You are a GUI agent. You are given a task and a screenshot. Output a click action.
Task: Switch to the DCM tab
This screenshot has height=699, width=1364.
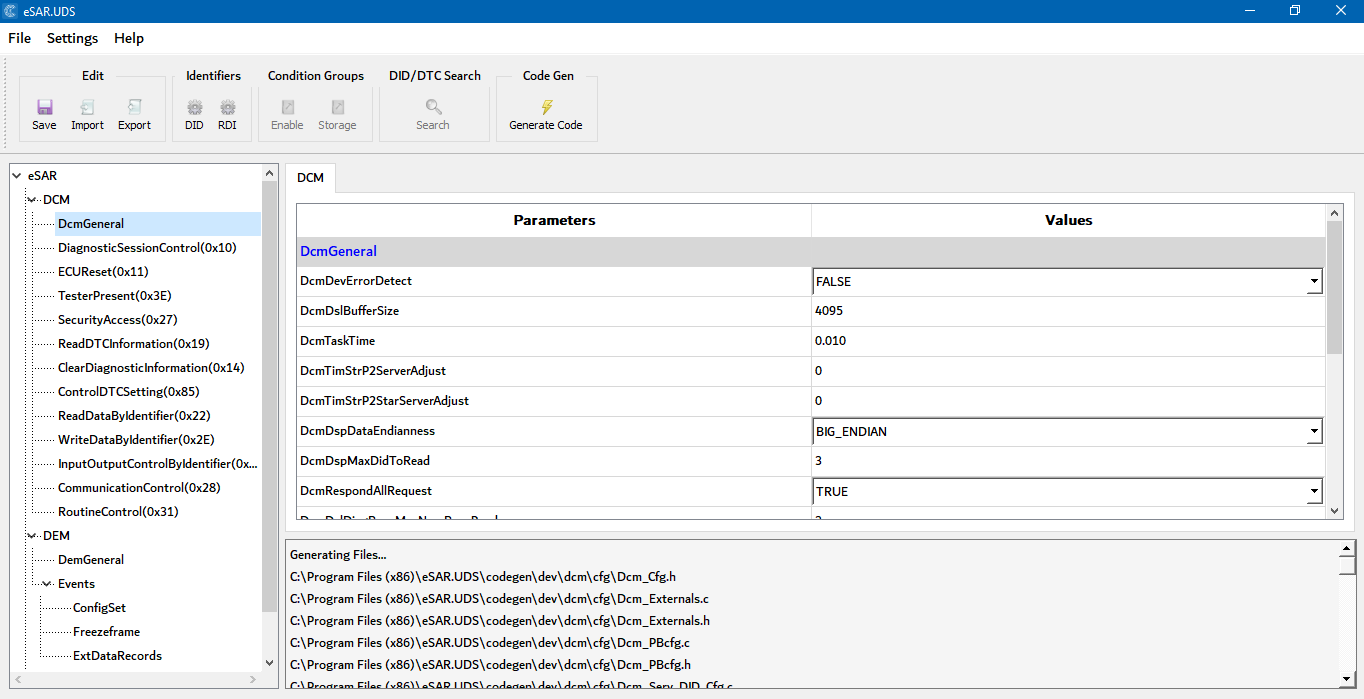click(x=310, y=178)
